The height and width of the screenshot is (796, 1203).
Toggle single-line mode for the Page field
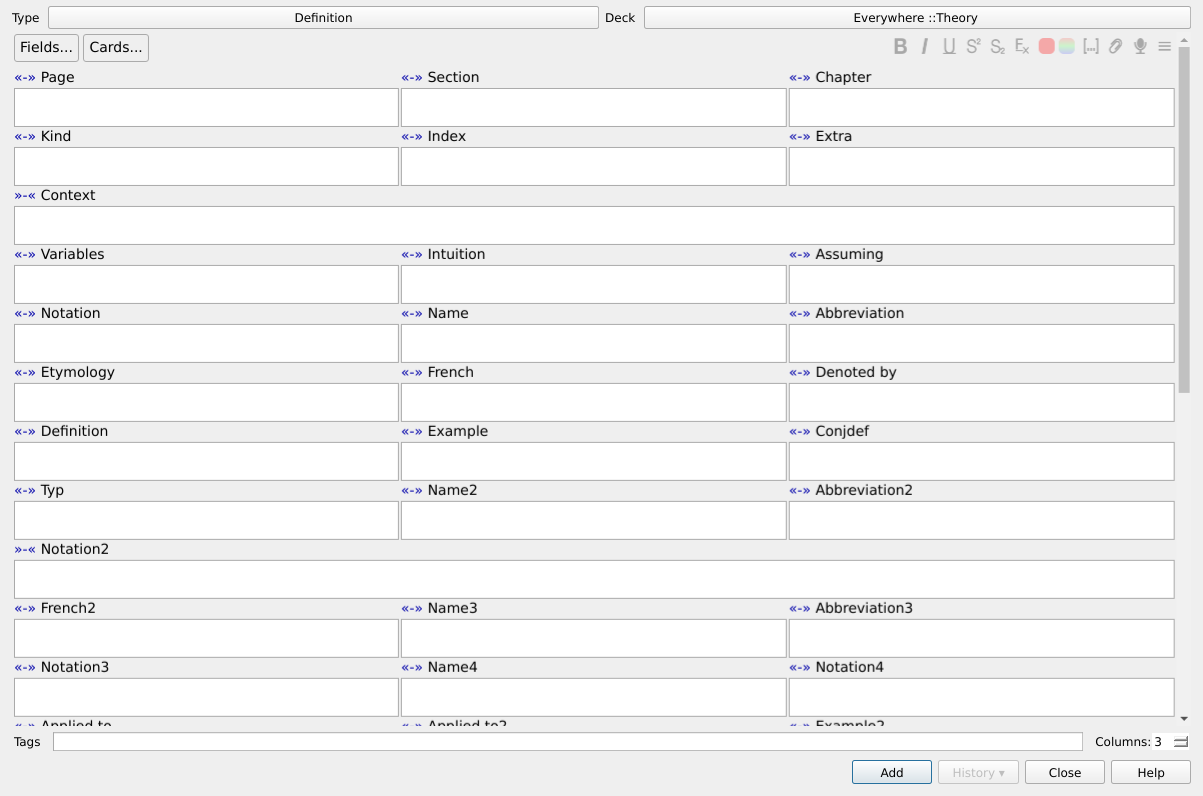pos(24,77)
